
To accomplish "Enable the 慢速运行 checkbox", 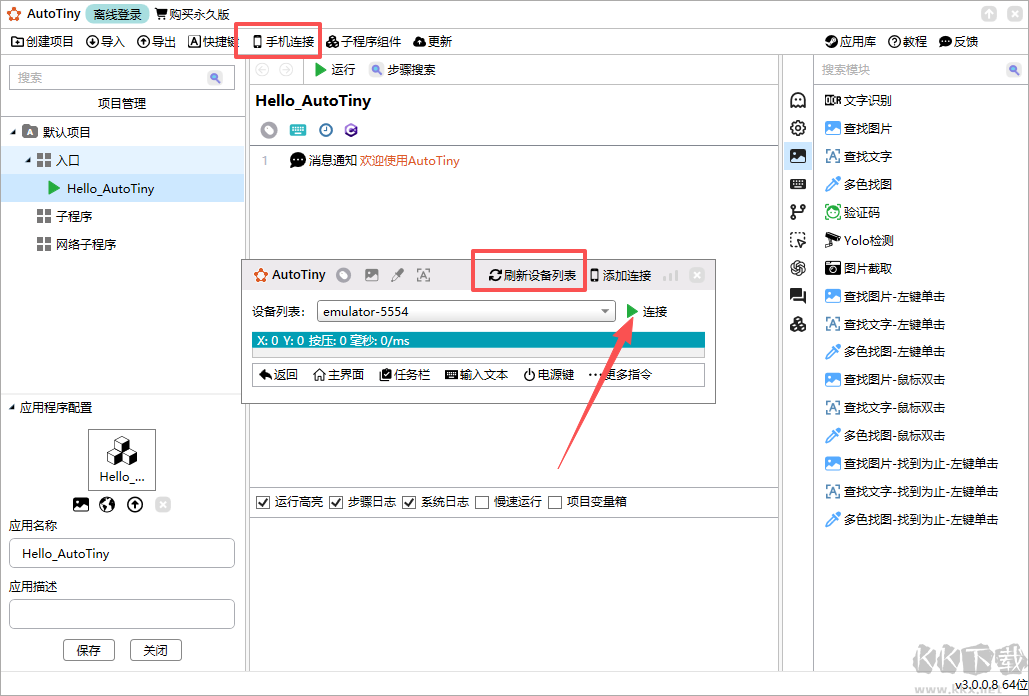I will 482,502.
